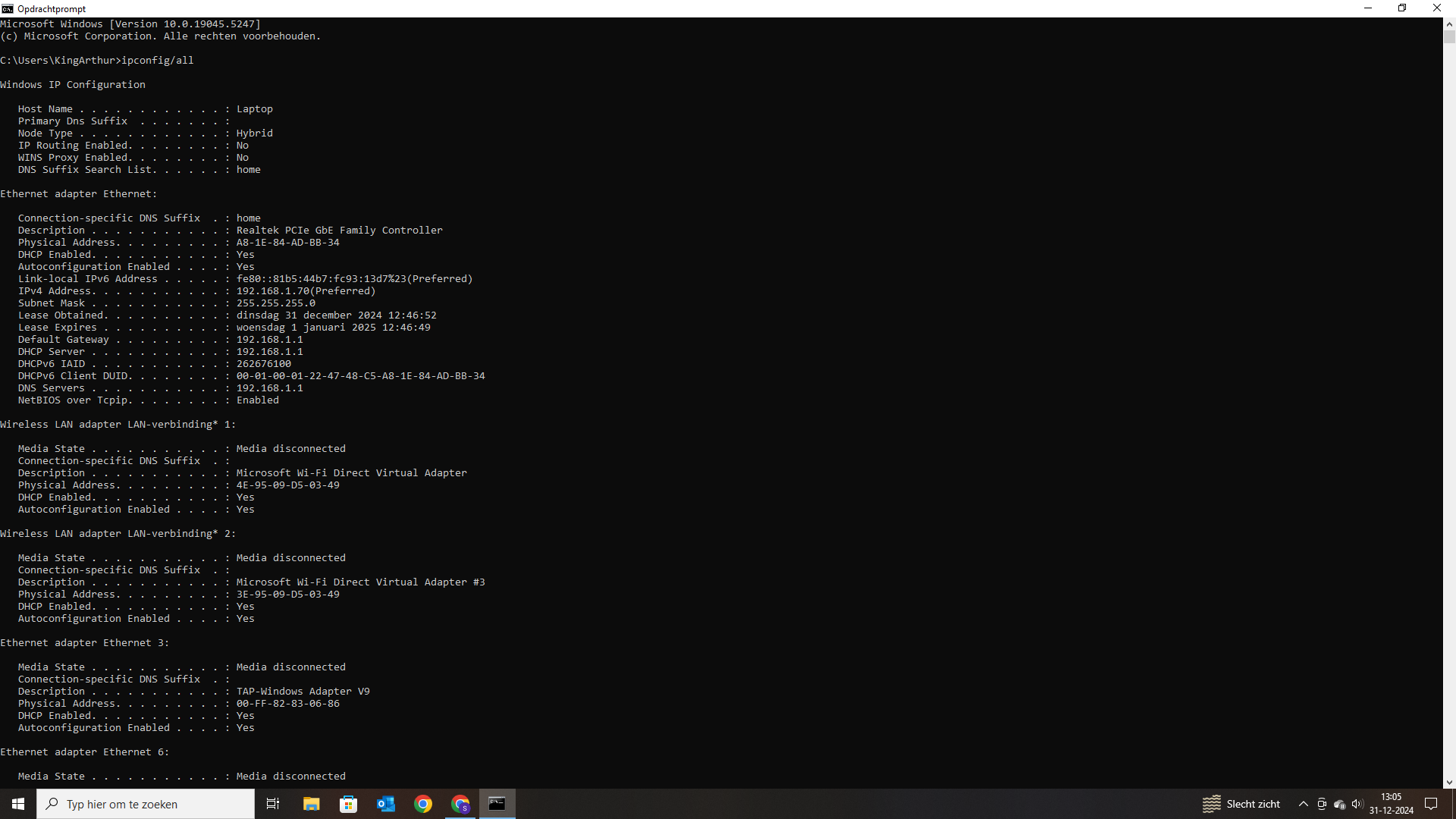The image size is (1456, 819).
Task: Minimize the Opdrachtprompt window
Action: [x=1368, y=8]
